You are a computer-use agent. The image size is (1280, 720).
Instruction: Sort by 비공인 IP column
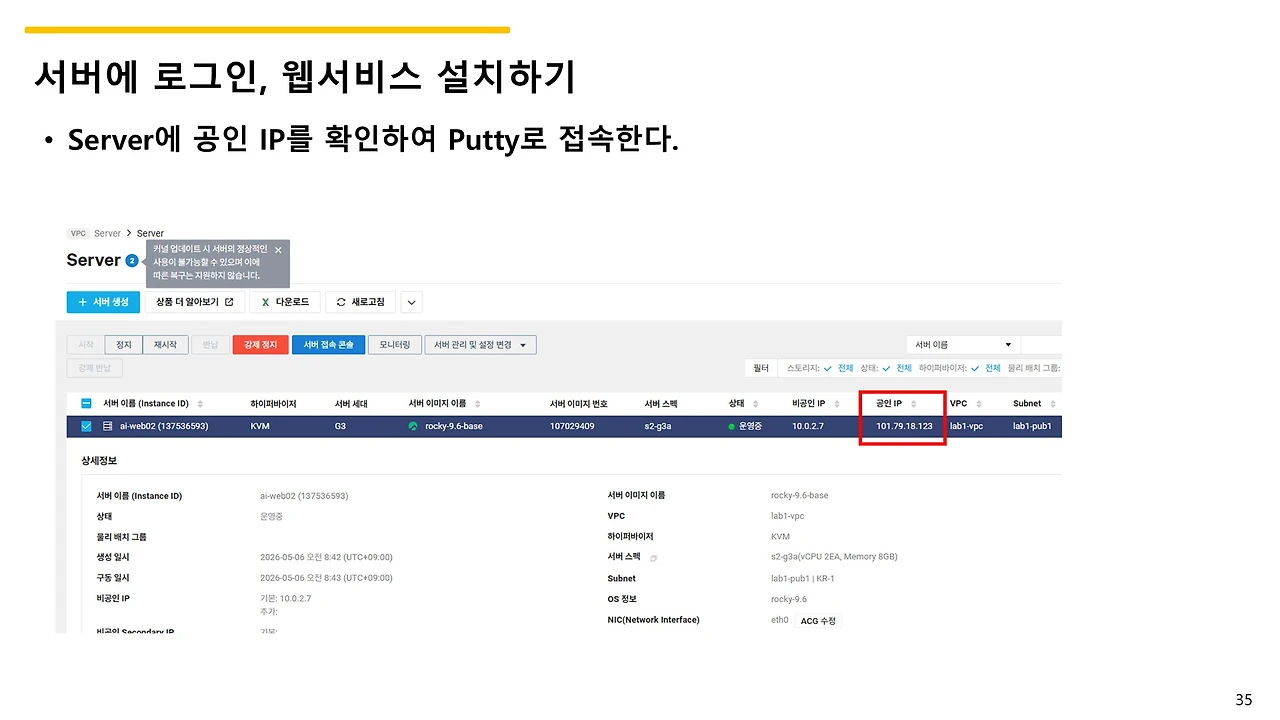click(x=836, y=404)
